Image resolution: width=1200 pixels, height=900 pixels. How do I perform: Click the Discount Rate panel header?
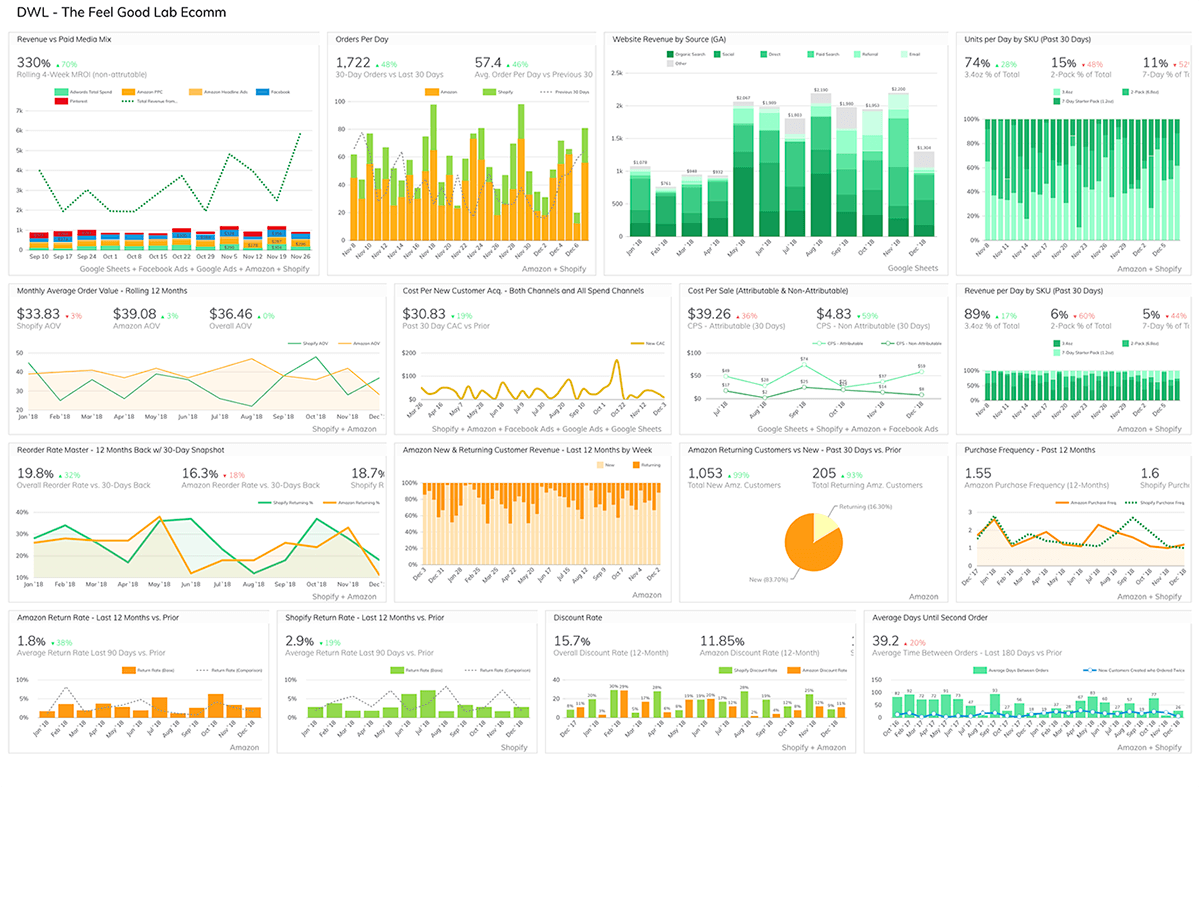(580, 617)
